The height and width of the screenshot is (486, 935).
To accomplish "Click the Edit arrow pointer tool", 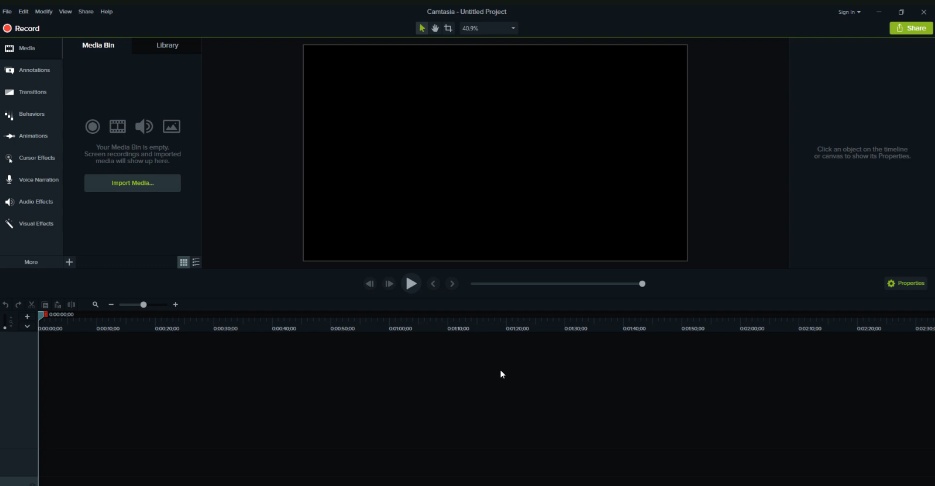I will coord(422,28).
